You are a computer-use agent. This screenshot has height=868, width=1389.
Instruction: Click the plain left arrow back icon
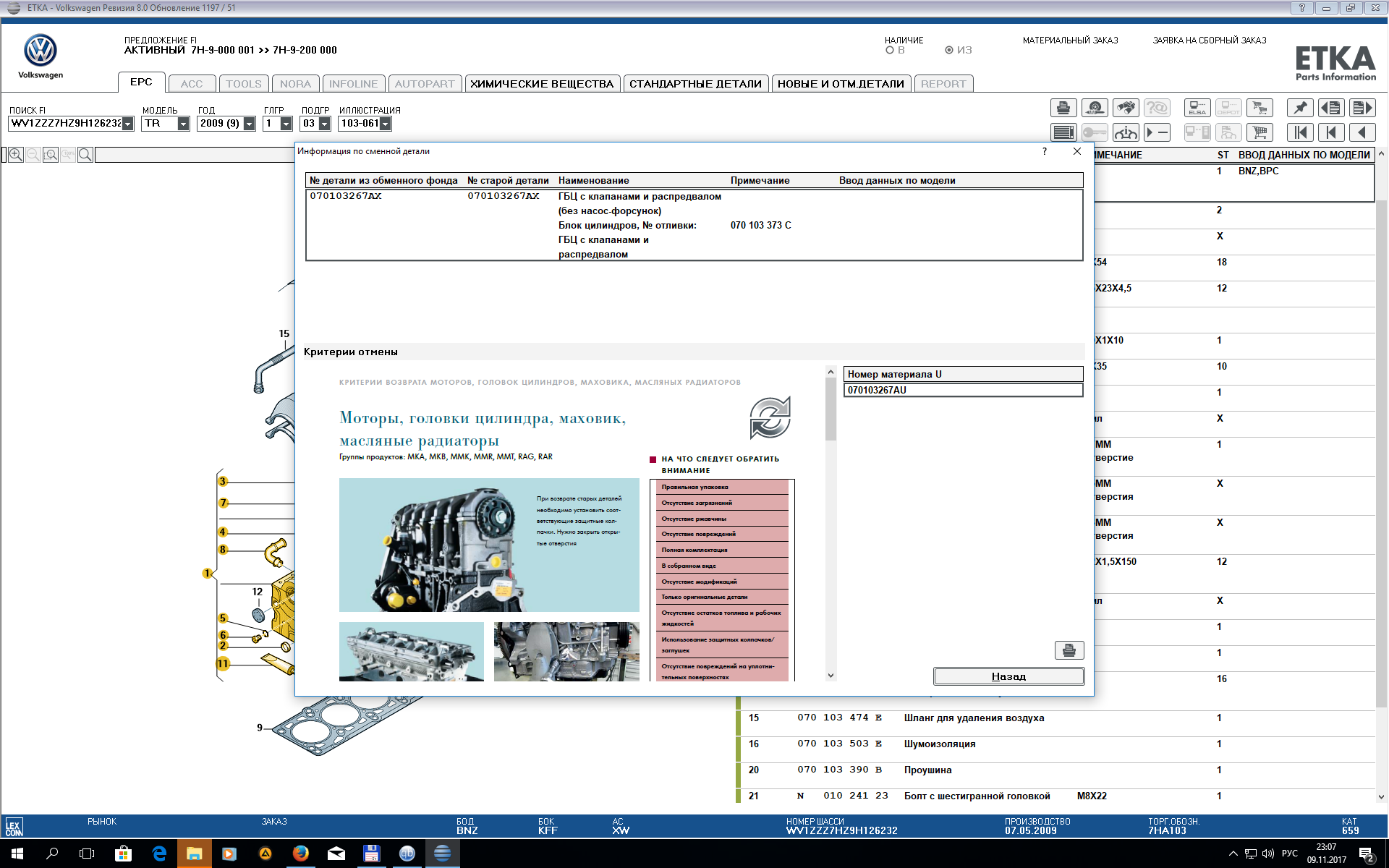[1362, 132]
